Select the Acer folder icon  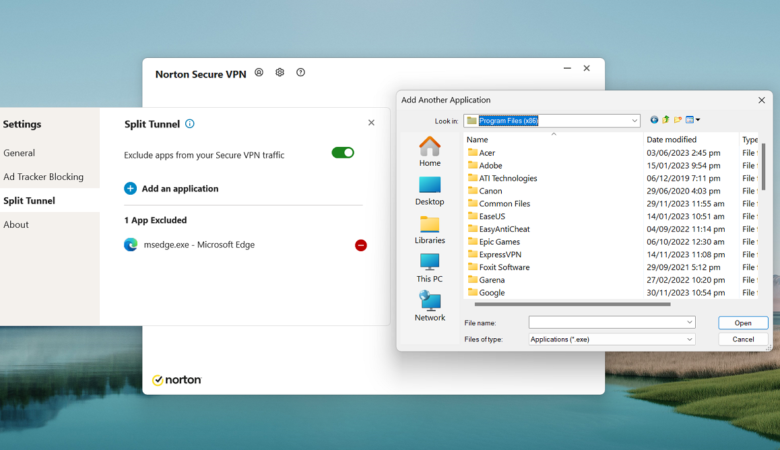pyautogui.click(x=473, y=153)
